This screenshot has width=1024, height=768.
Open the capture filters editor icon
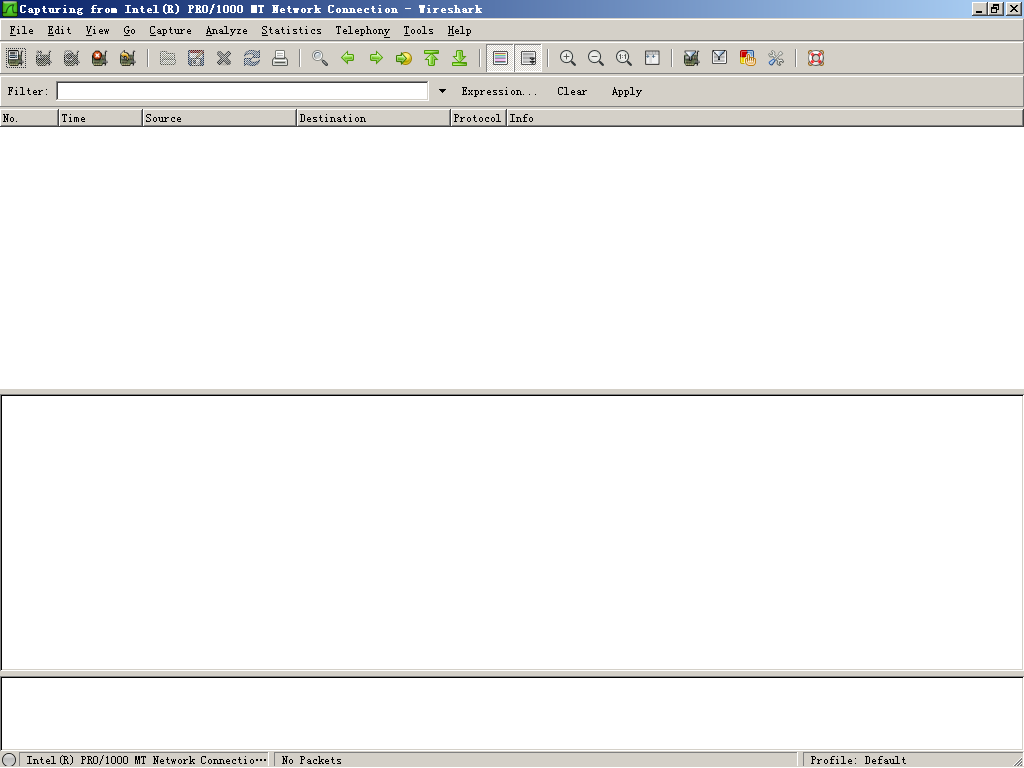click(692, 58)
